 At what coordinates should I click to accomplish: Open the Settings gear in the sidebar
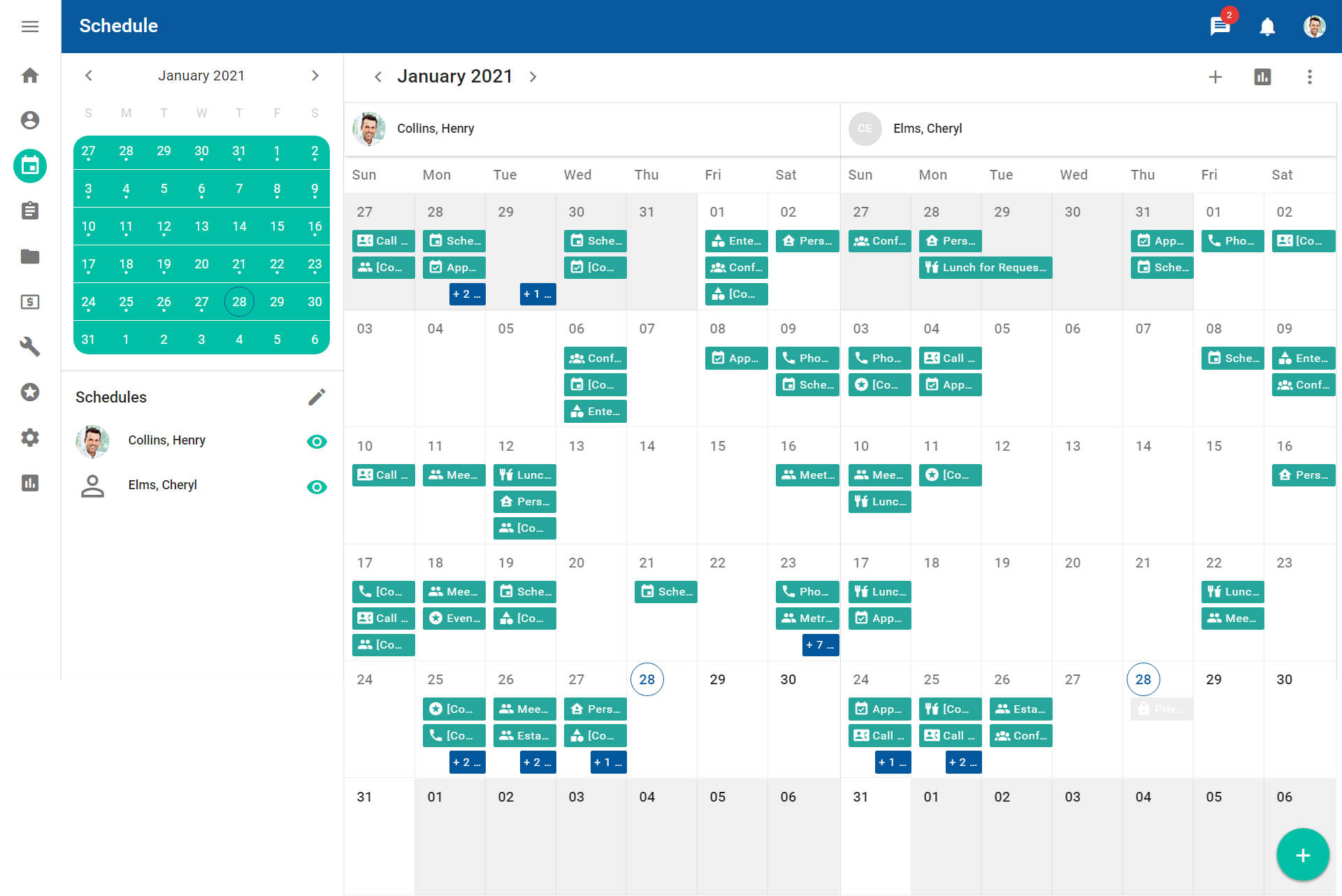29,438
